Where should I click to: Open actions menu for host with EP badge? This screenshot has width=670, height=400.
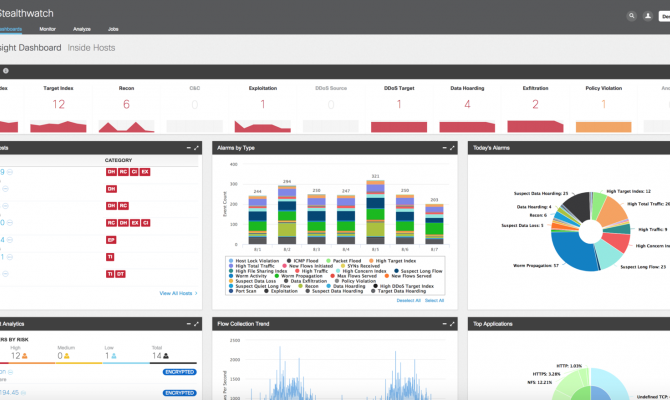(10, 240)
